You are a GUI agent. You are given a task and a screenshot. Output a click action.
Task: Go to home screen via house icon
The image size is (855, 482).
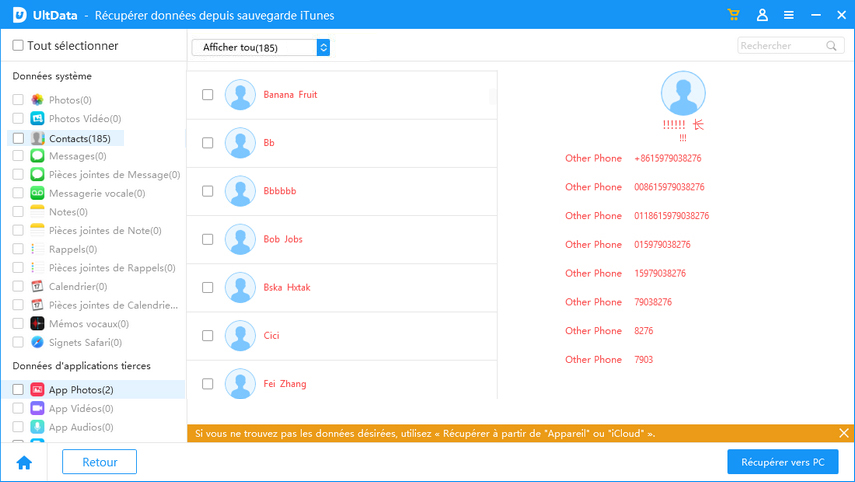click(x=24, y=463)
